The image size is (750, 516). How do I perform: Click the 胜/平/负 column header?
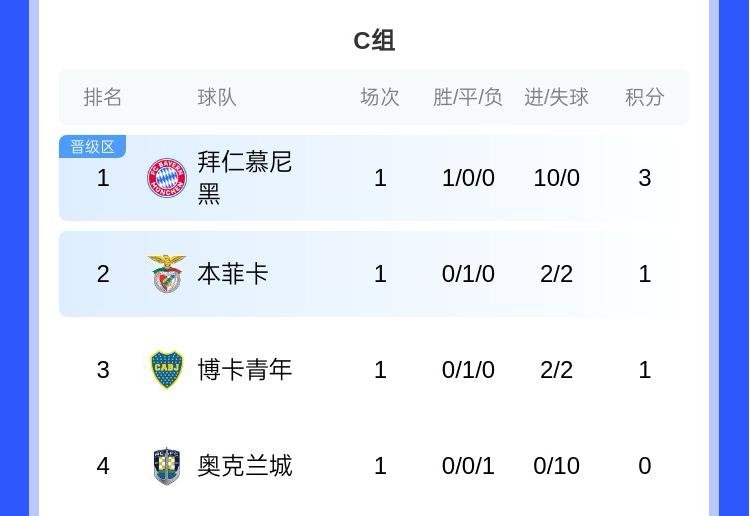(468, 97)
